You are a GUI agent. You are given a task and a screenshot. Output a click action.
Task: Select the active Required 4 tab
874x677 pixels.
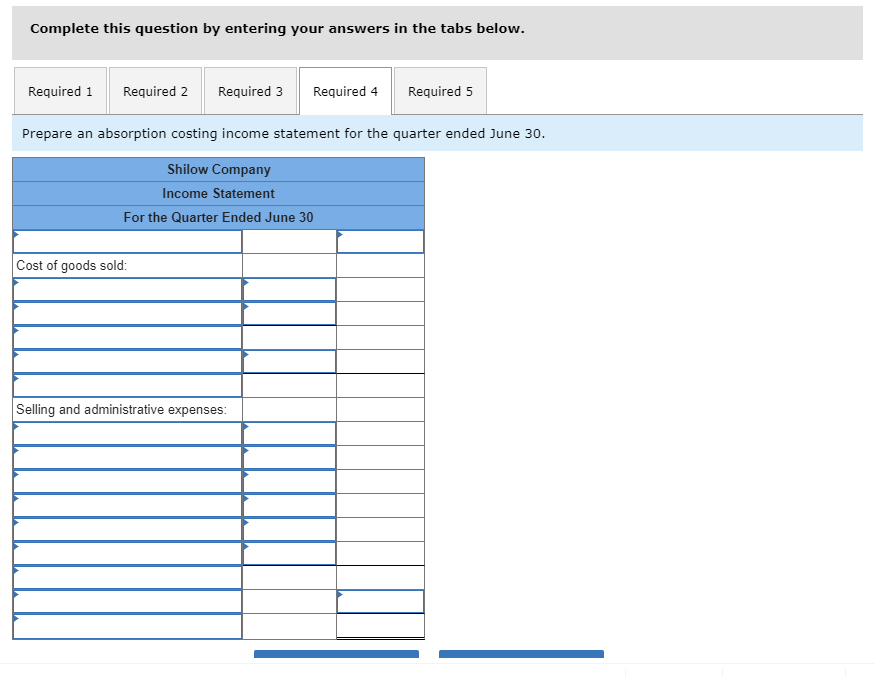coord(345,91)
